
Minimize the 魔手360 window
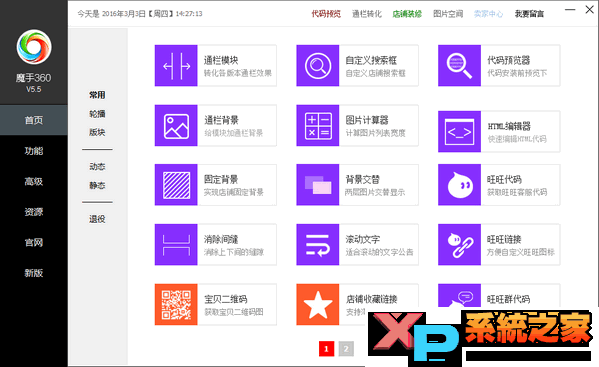pyautogui.click(x=570, y=10)
